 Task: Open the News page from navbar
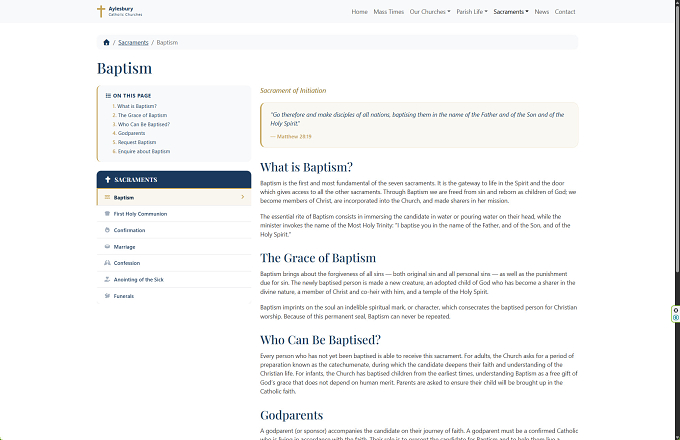pos(542,12)
